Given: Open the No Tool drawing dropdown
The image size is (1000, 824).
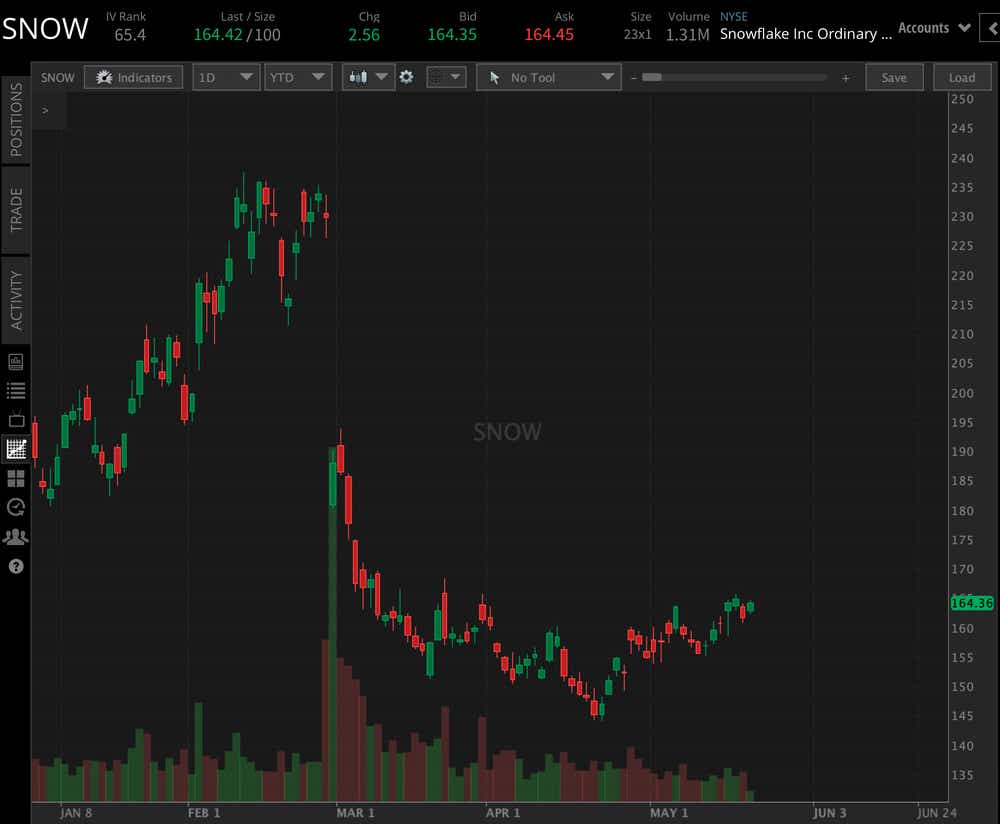Looking at the screenshot, I should pyautogui.click(x=548, y=77).
